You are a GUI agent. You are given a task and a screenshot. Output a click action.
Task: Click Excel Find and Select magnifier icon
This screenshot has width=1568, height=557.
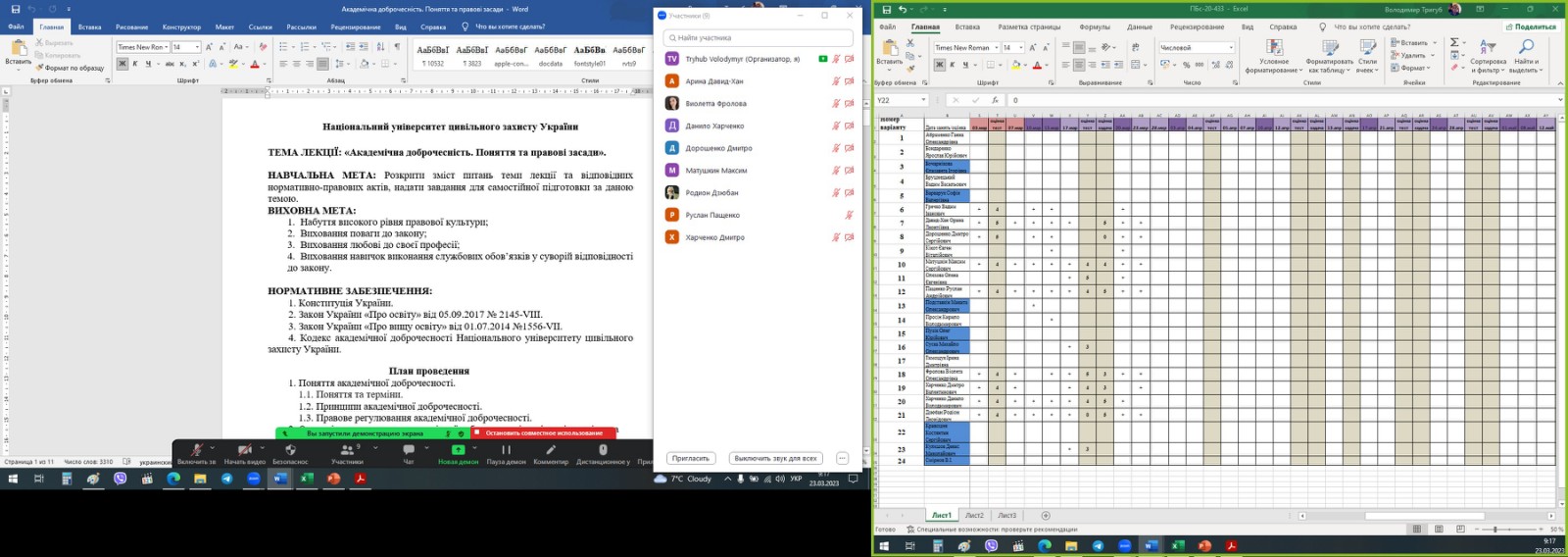click(1526, 48)
